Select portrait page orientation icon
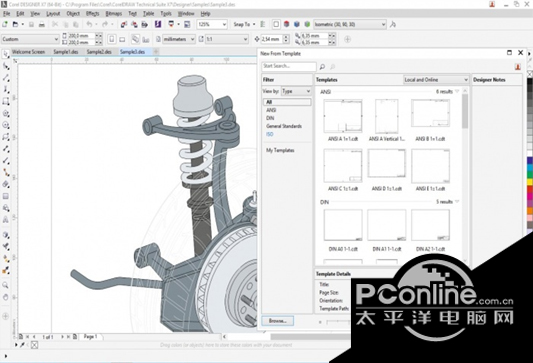533x363 pixels. [112, 39]
